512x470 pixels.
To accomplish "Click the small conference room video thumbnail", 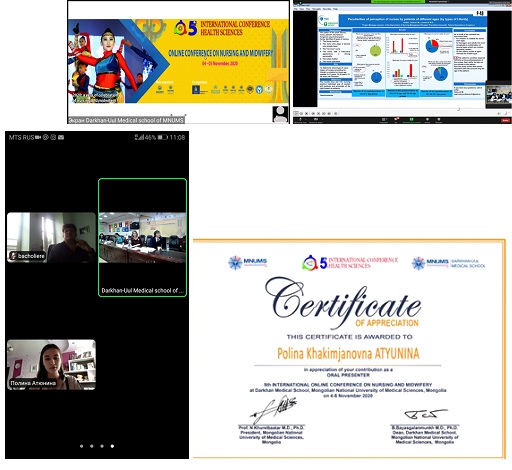I will click(x=499, y=94).
